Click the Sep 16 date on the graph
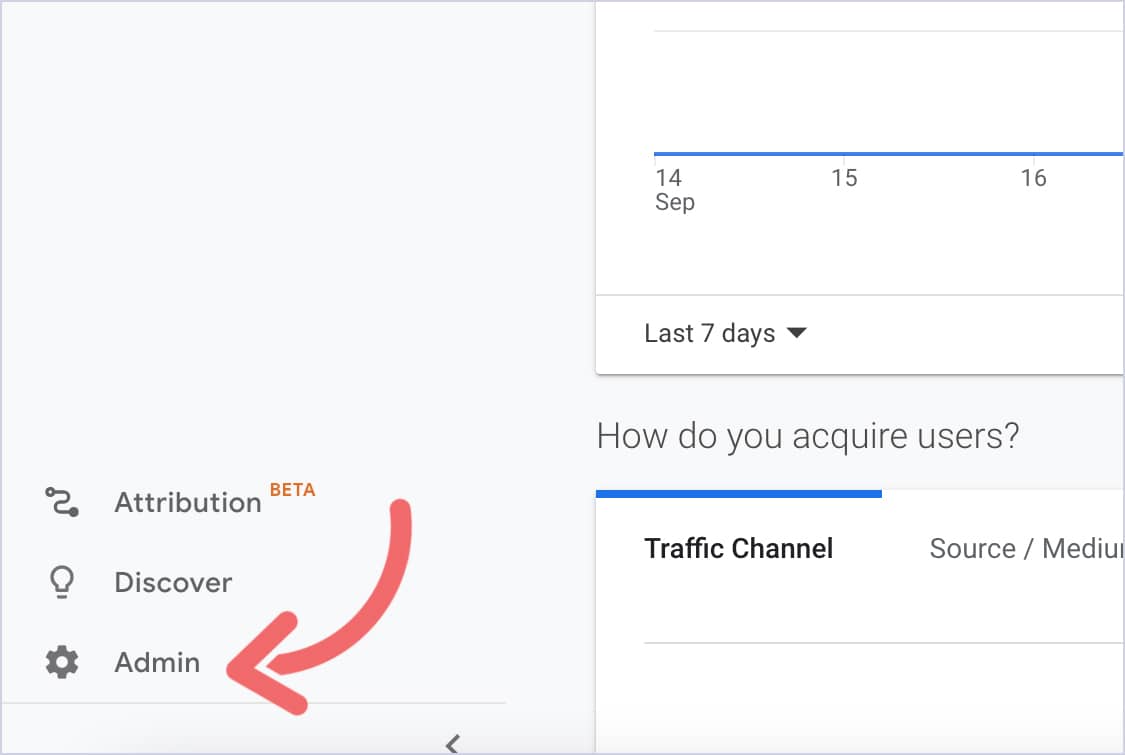Screen dimensions: 1125x755 coord(1034,177)
